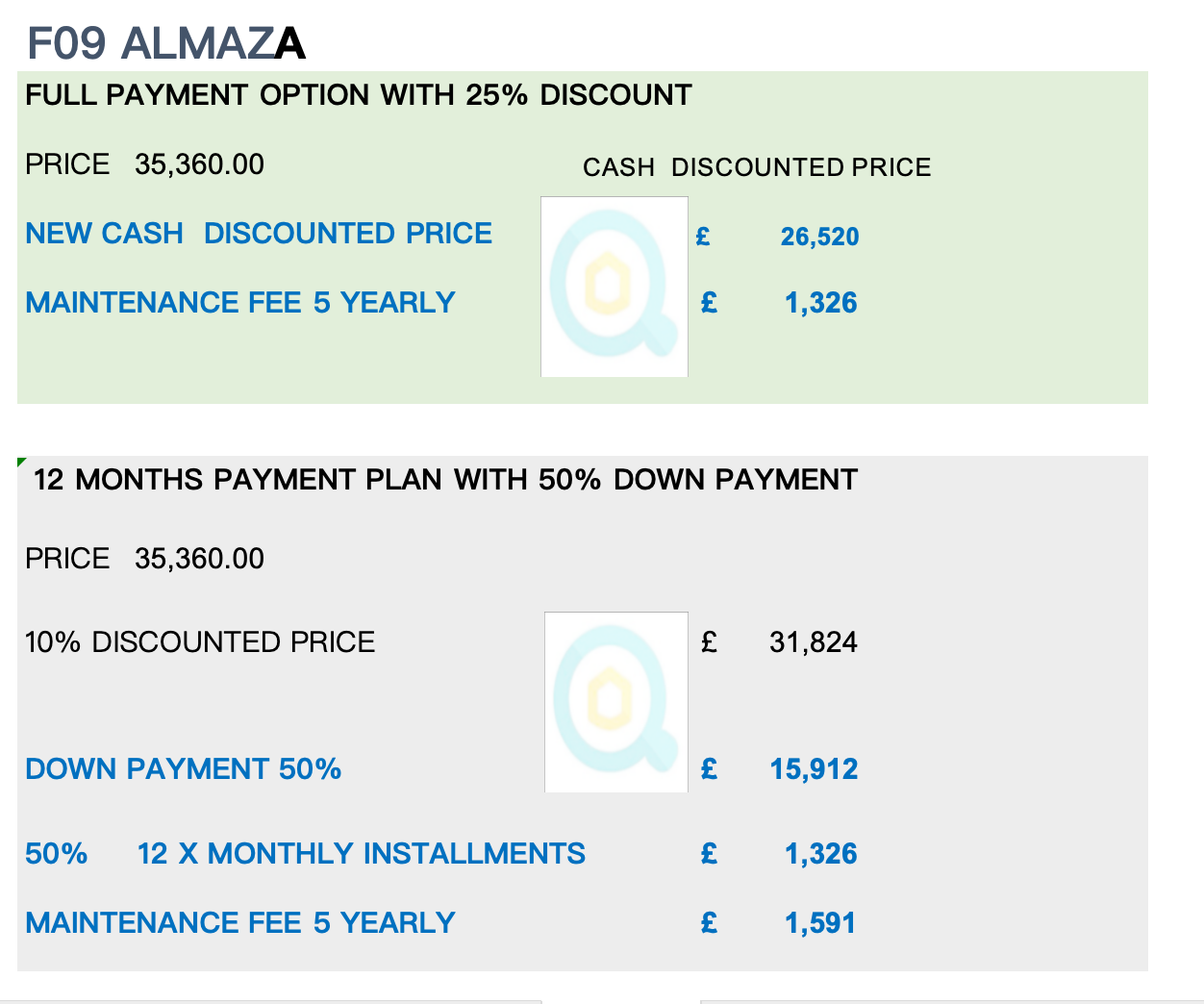
Task: Click the 31,824 discounted value
Action: click(814, 642)
